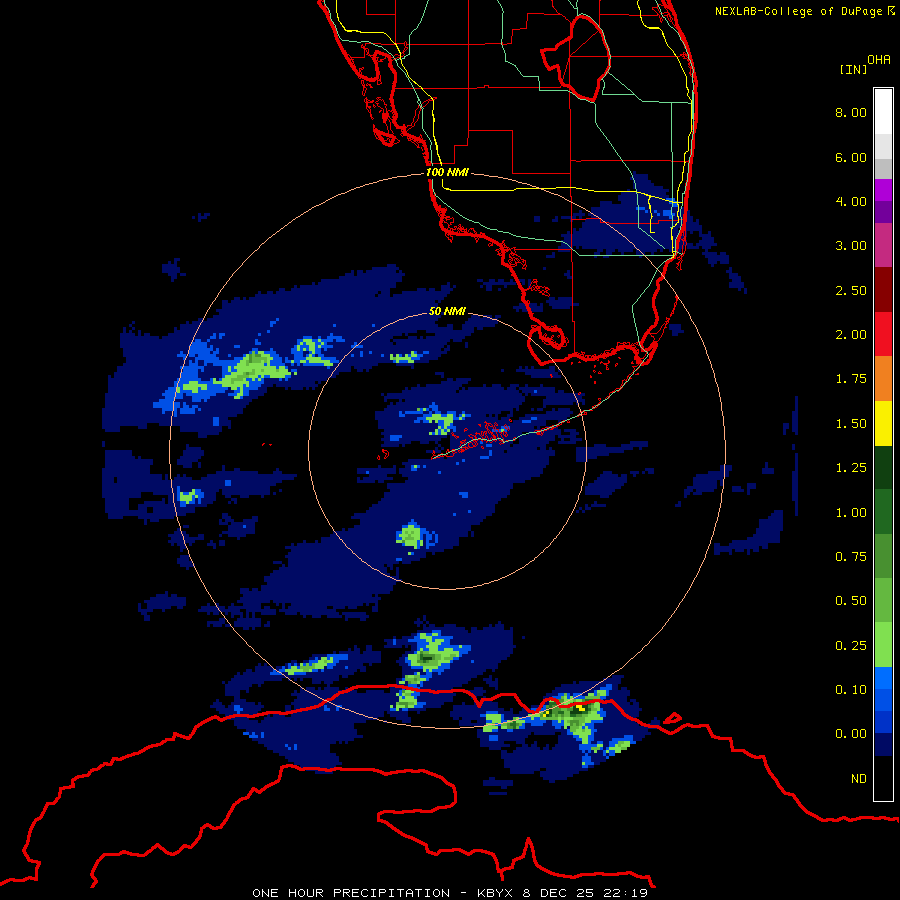Click the [IN] units label

coord(853,69)
